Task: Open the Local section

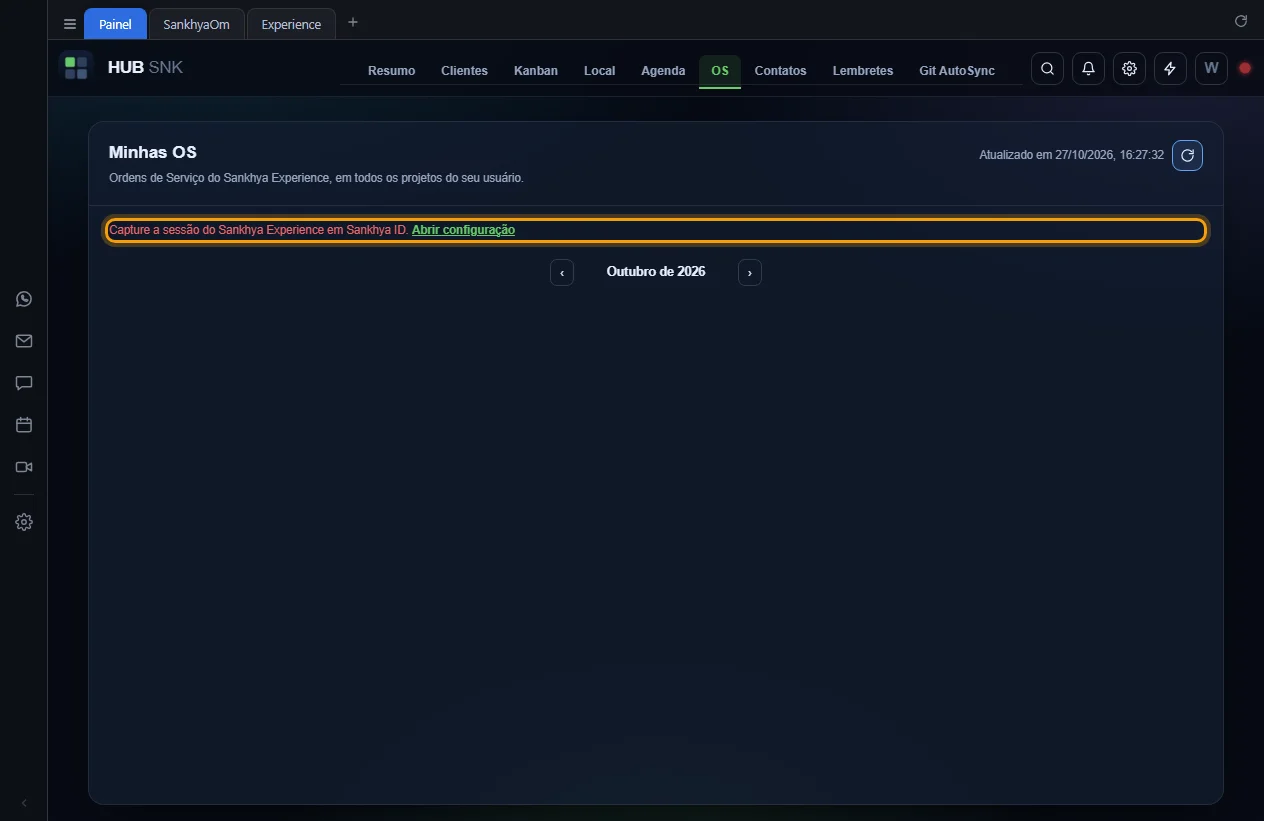Action: 599,70
